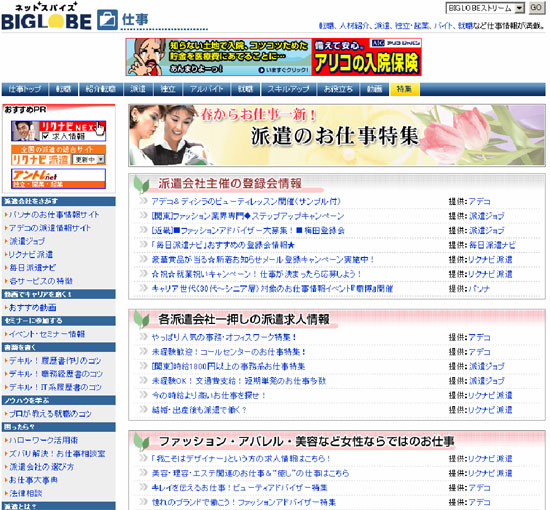The width and height of the screenshot is (550, 510).
Task: Click leaf icon beside 派遣会社主催の登録会情報
Action: (142, 184)
